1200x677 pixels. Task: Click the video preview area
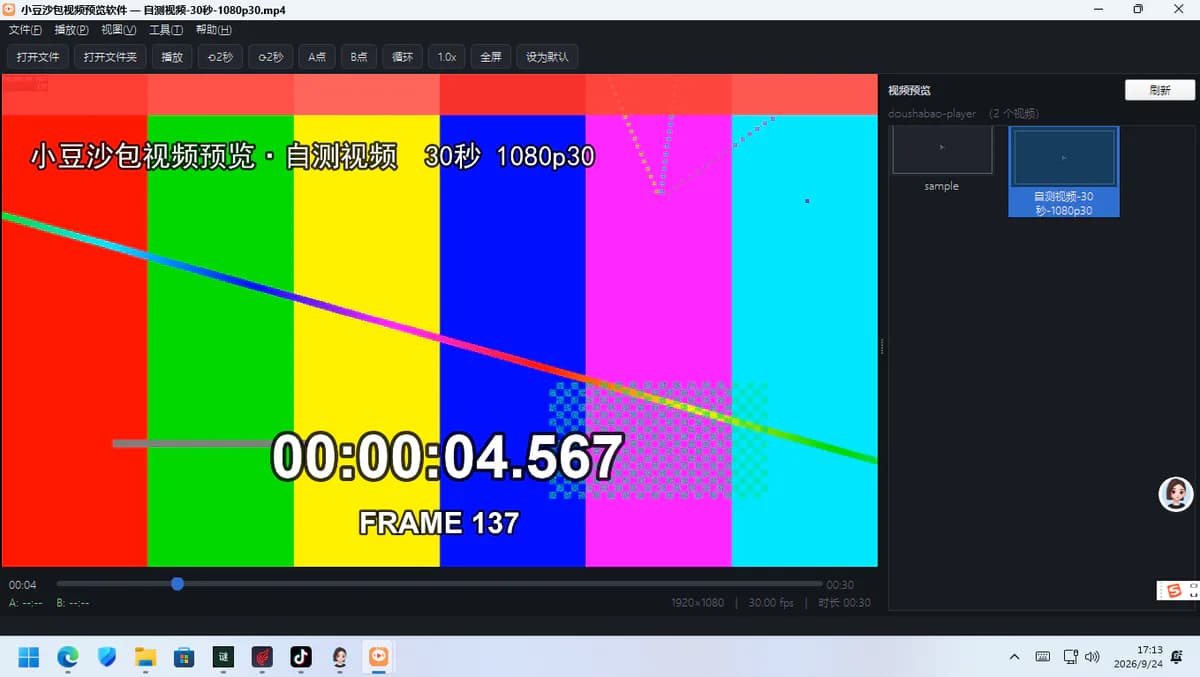440,320
